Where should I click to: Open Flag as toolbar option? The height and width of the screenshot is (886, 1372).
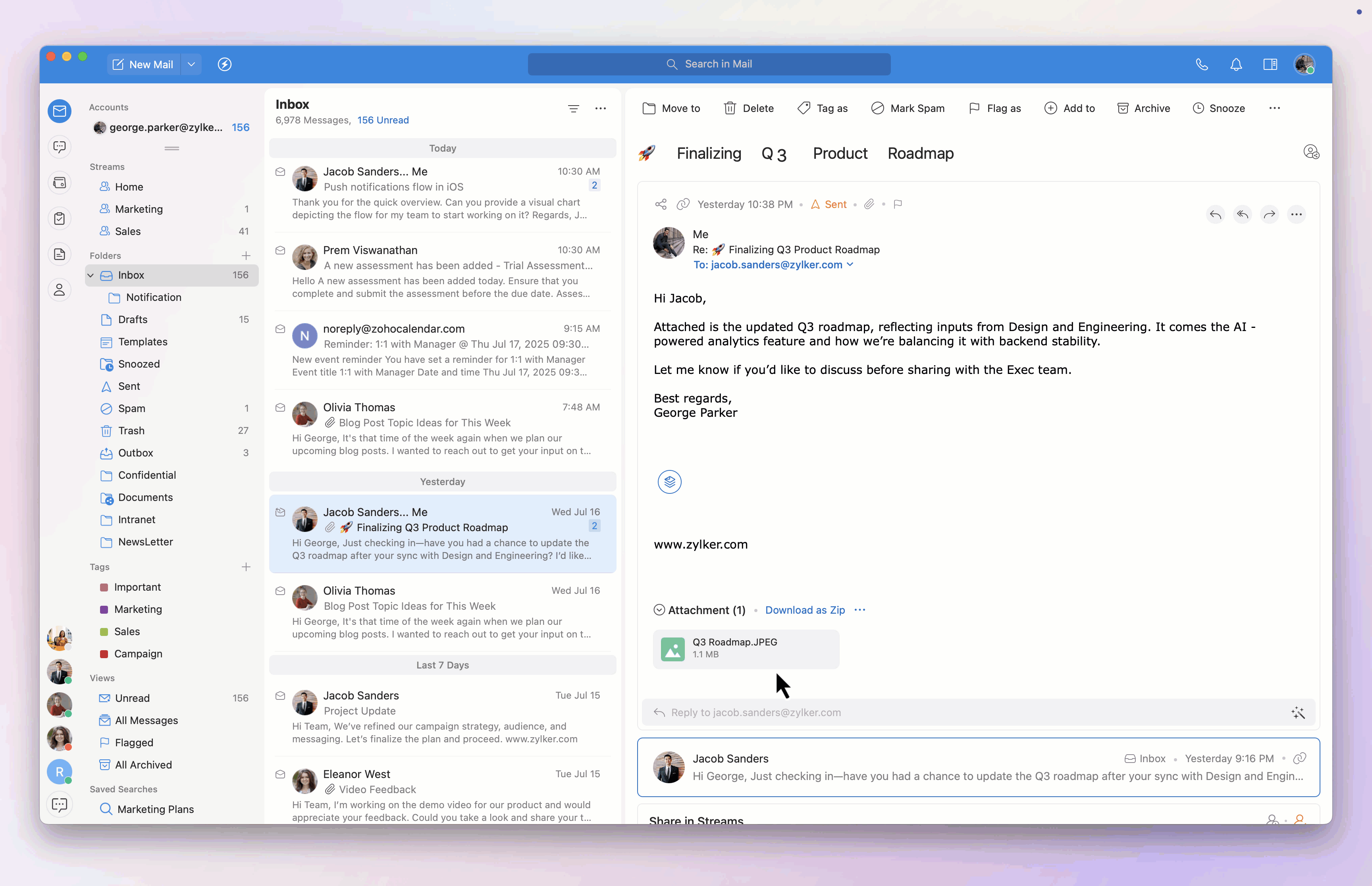pos(994,108)
